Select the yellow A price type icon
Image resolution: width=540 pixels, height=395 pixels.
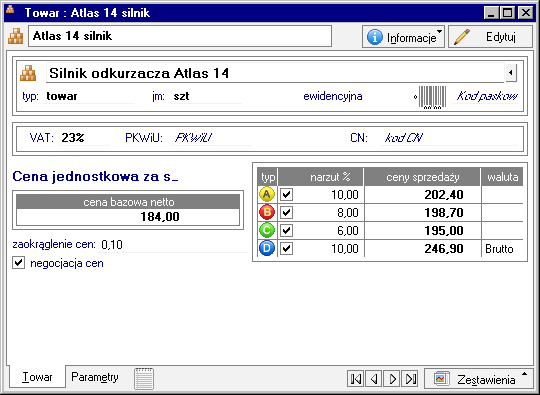pyautogui.click(x=267, y=194)
